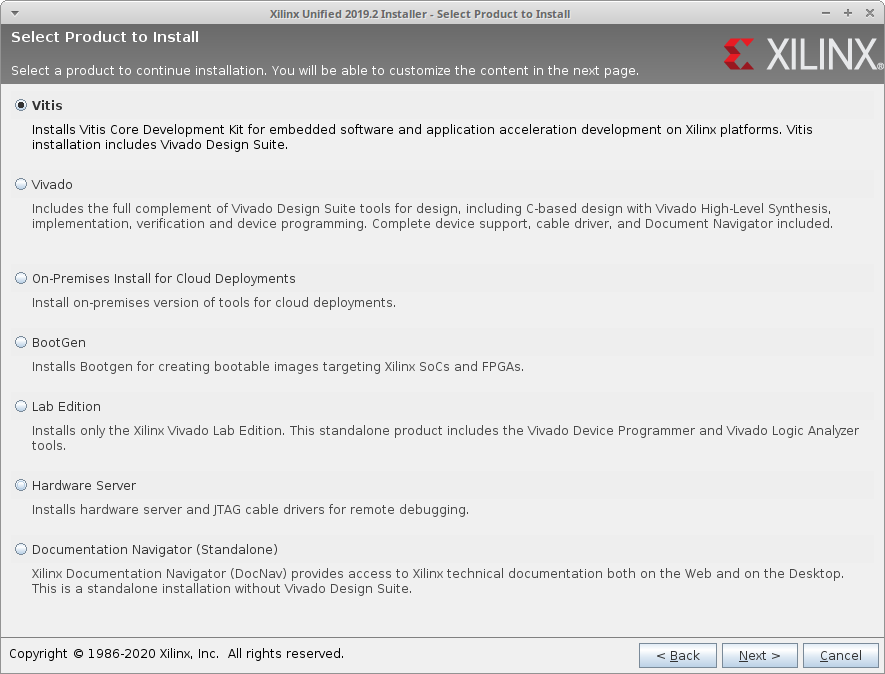Choose the Vivado product option

pyautogui.click(x=21, y=185)
